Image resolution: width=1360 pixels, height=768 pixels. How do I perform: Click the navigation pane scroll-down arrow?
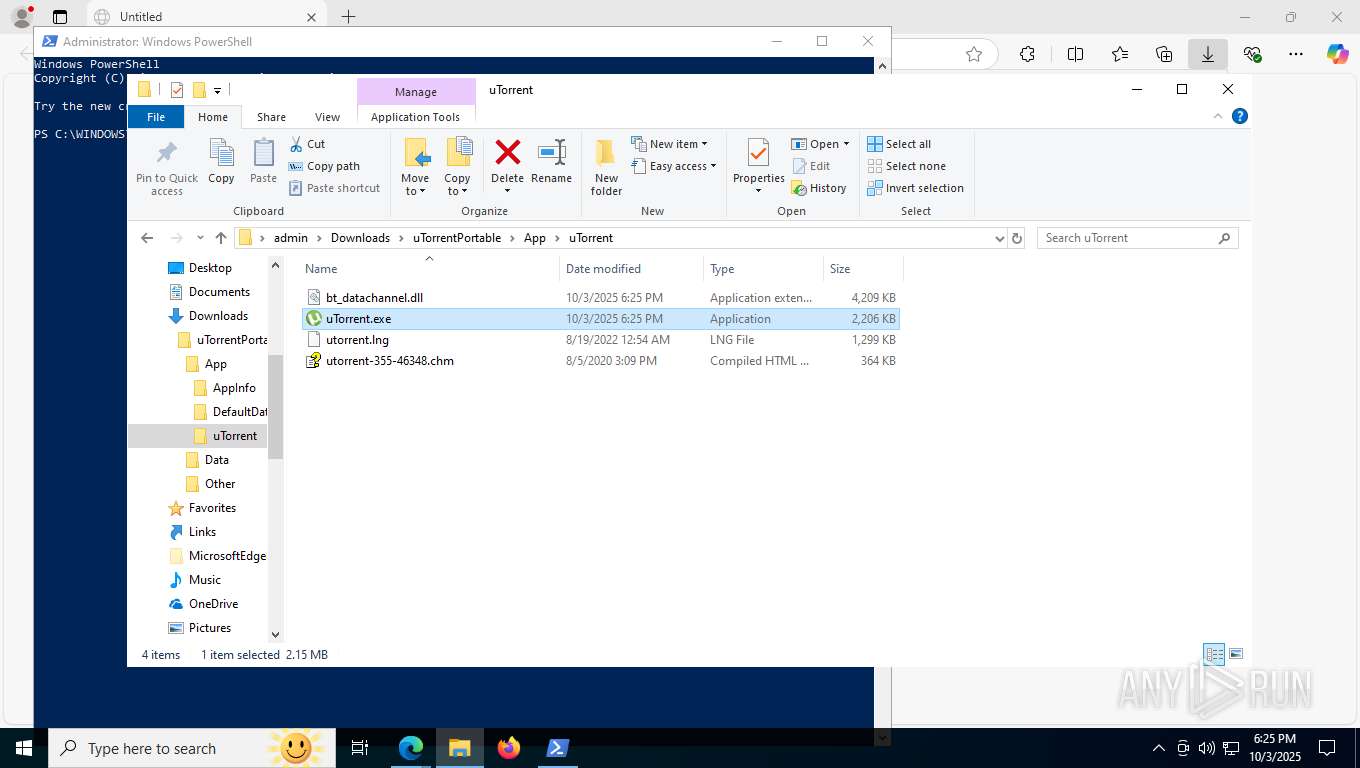point(276,634)
